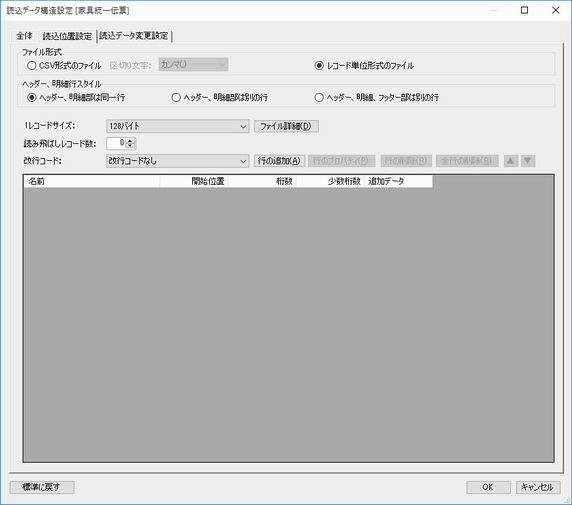Switch to the 読込位置設定 tab
The height and width of the screenshot is (505, 572).
click(x=67, y=36)
